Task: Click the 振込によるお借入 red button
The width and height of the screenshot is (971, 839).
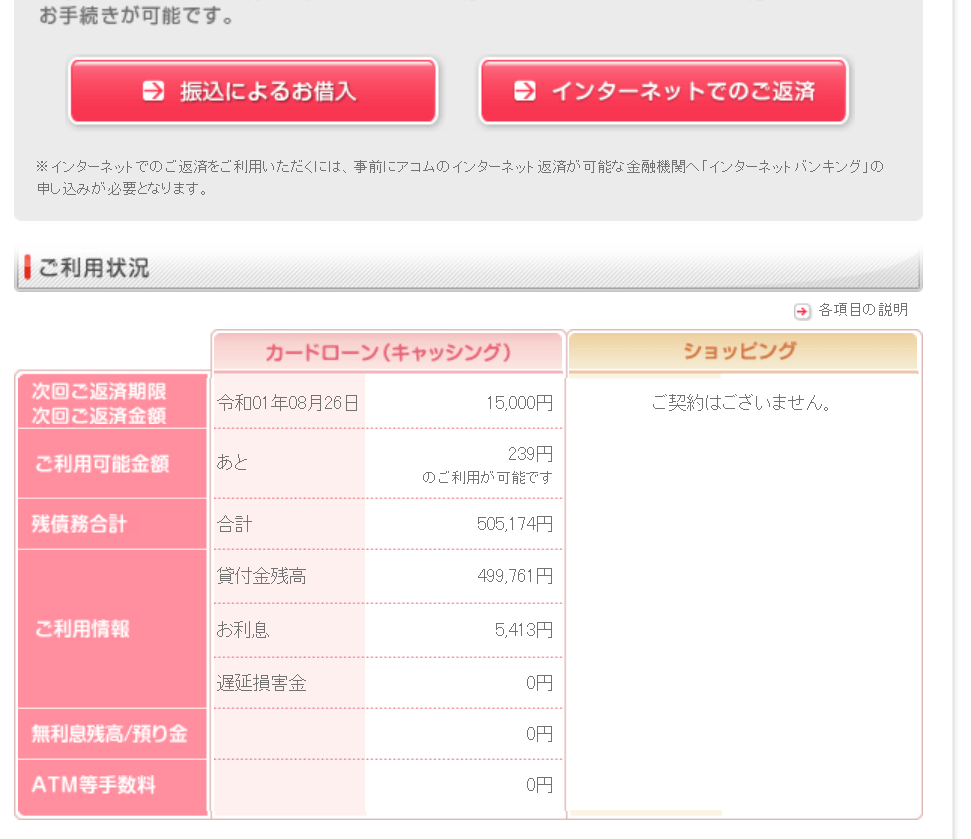Action: [253, 91]
